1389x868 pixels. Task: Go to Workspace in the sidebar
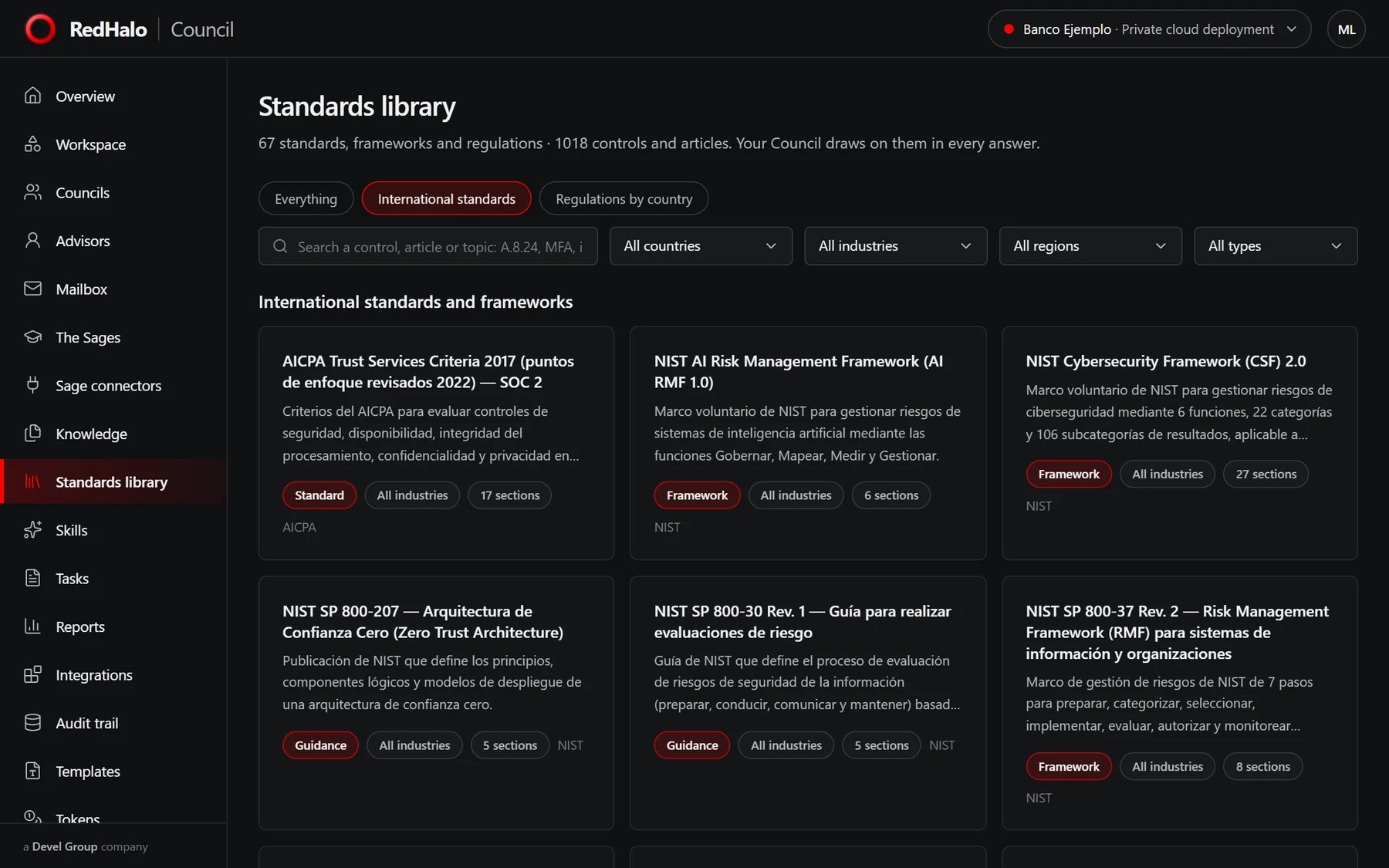click(x=113, y=144)
